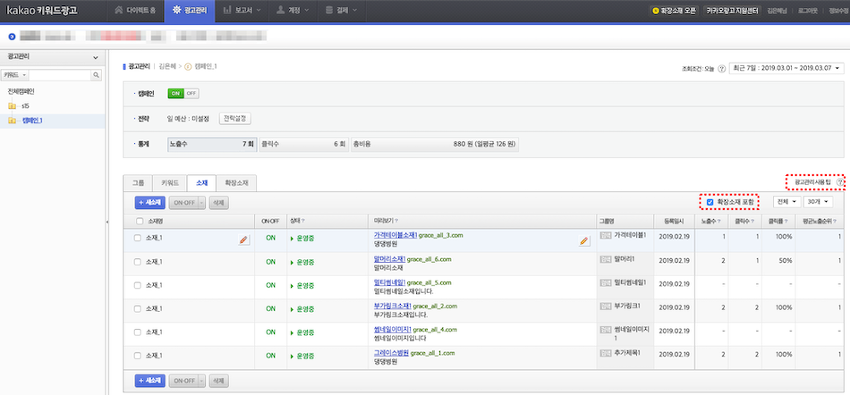
Task: Click the 광고관리사용 팁 help icon
Action: 840,183
